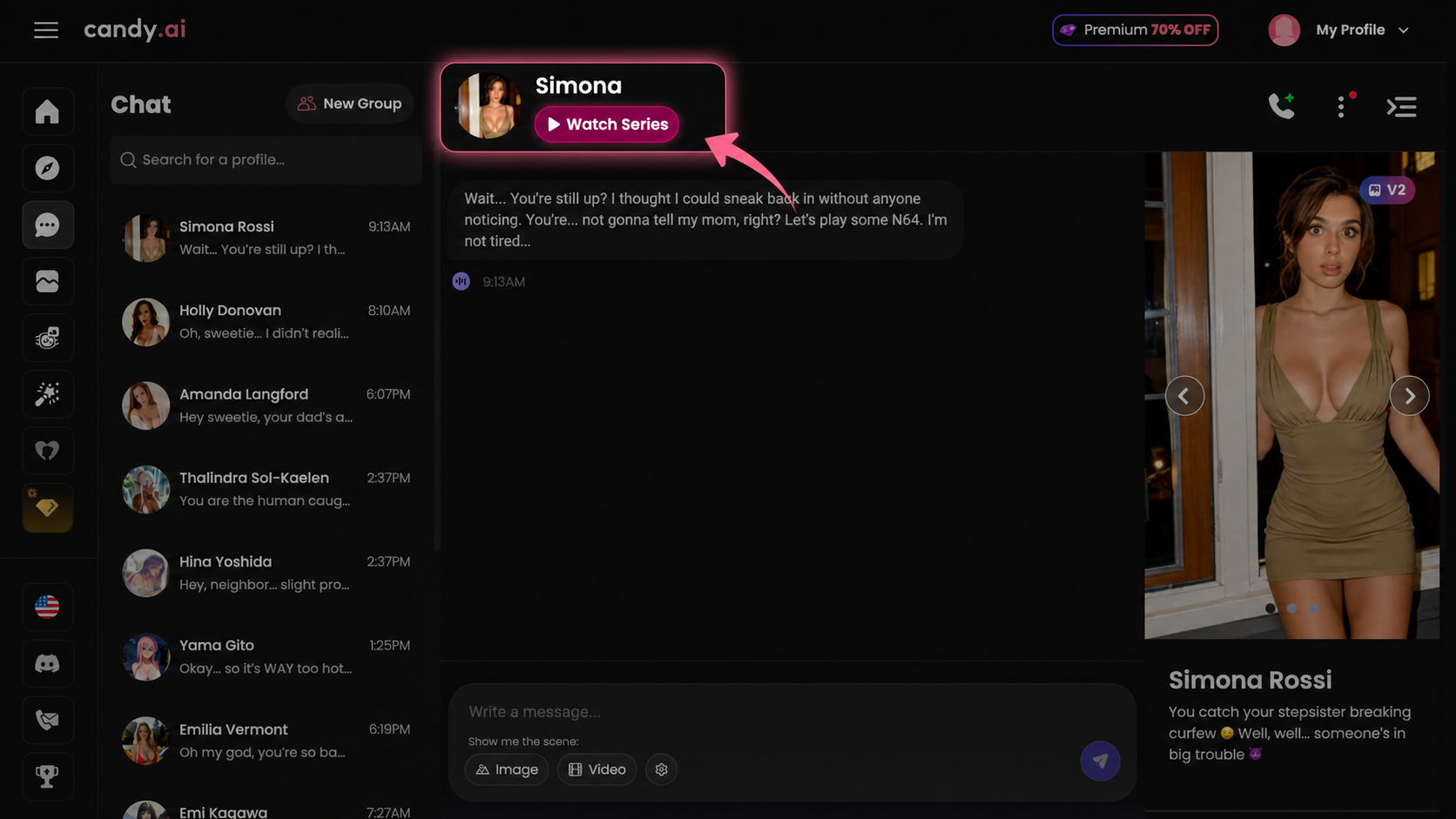Show next profile photo
Screen dimensions: 1456x819
click(x=1409, y=396)
